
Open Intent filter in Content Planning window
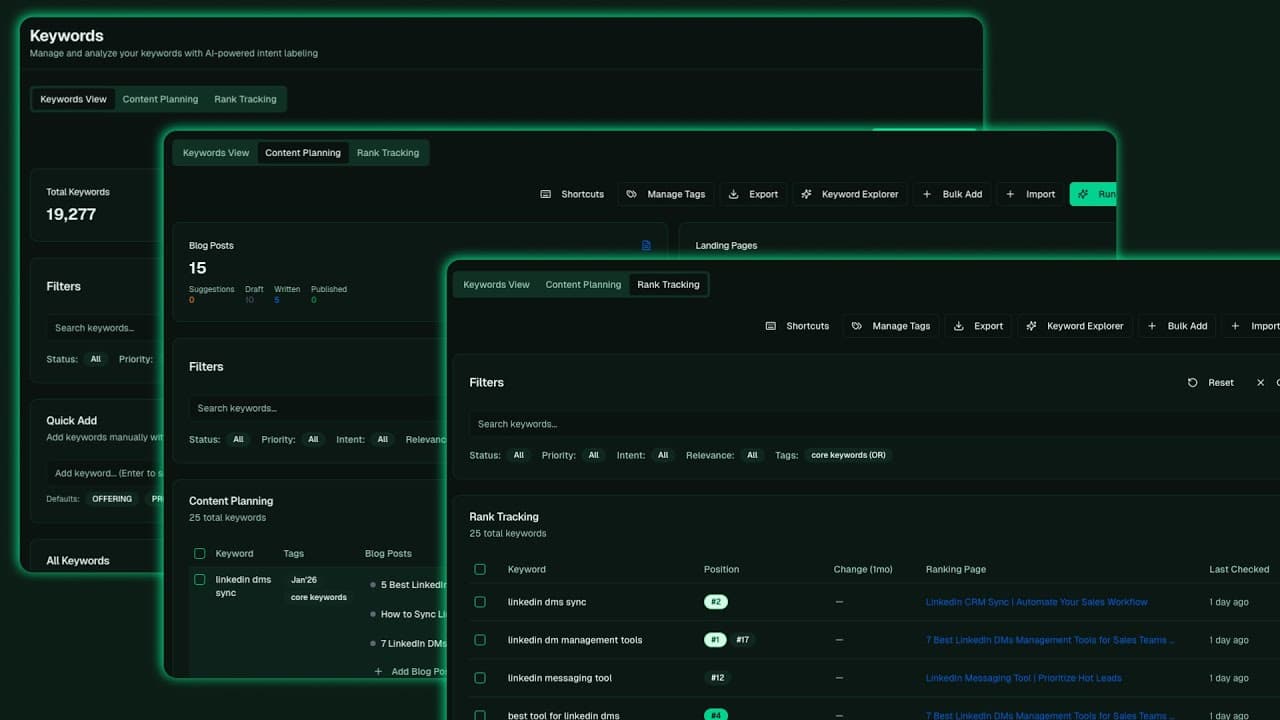pos(382,439)
